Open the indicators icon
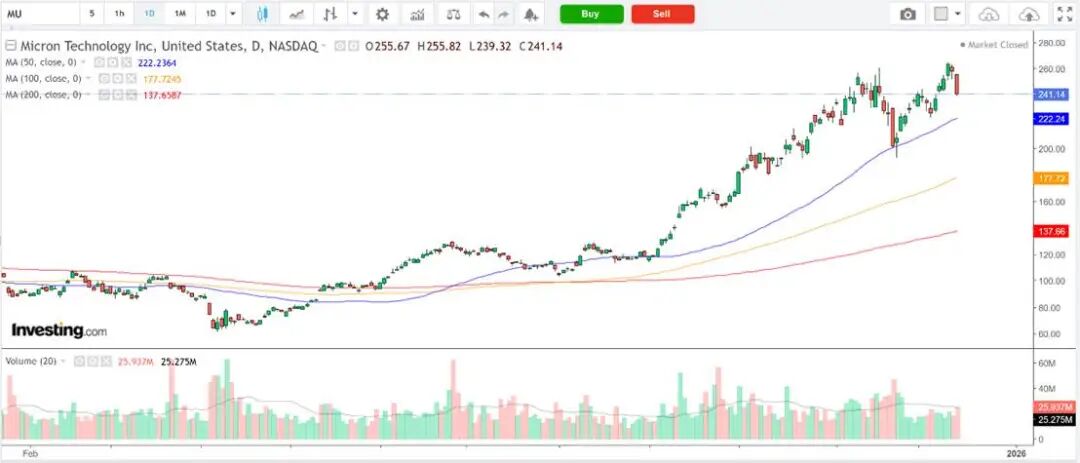1080x463 pixels. click(417, 14)
